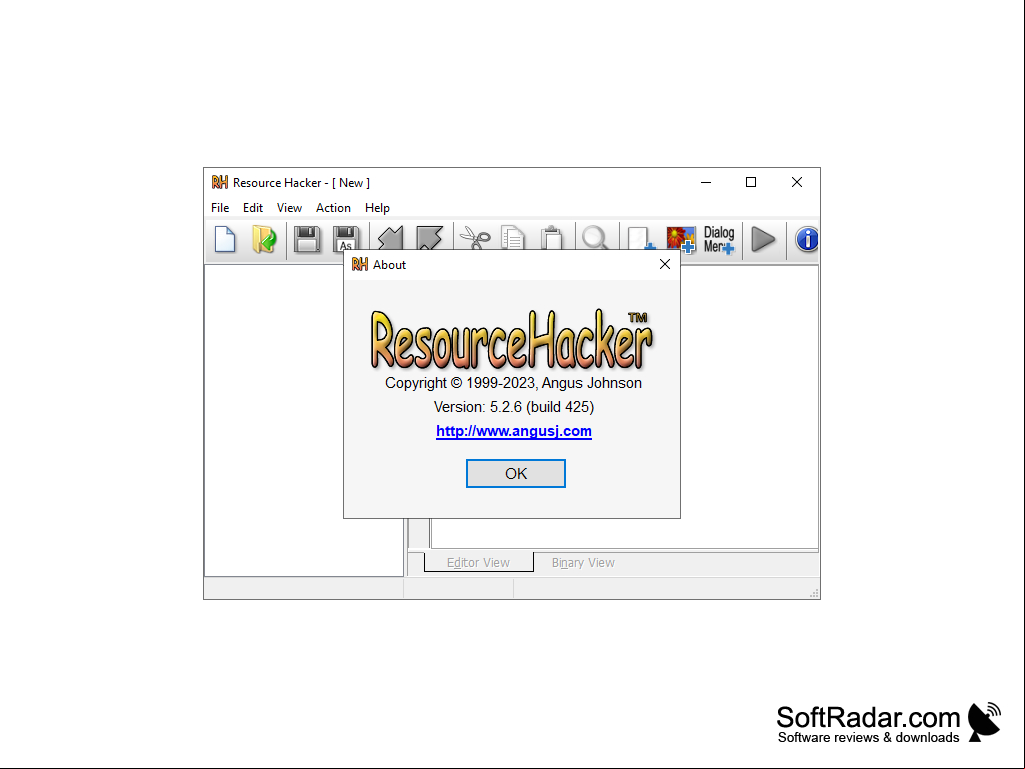This screenshot has height=769, width=1025.
Task: Open the http://www.angusj.com link
Action: tap(514, 432)
